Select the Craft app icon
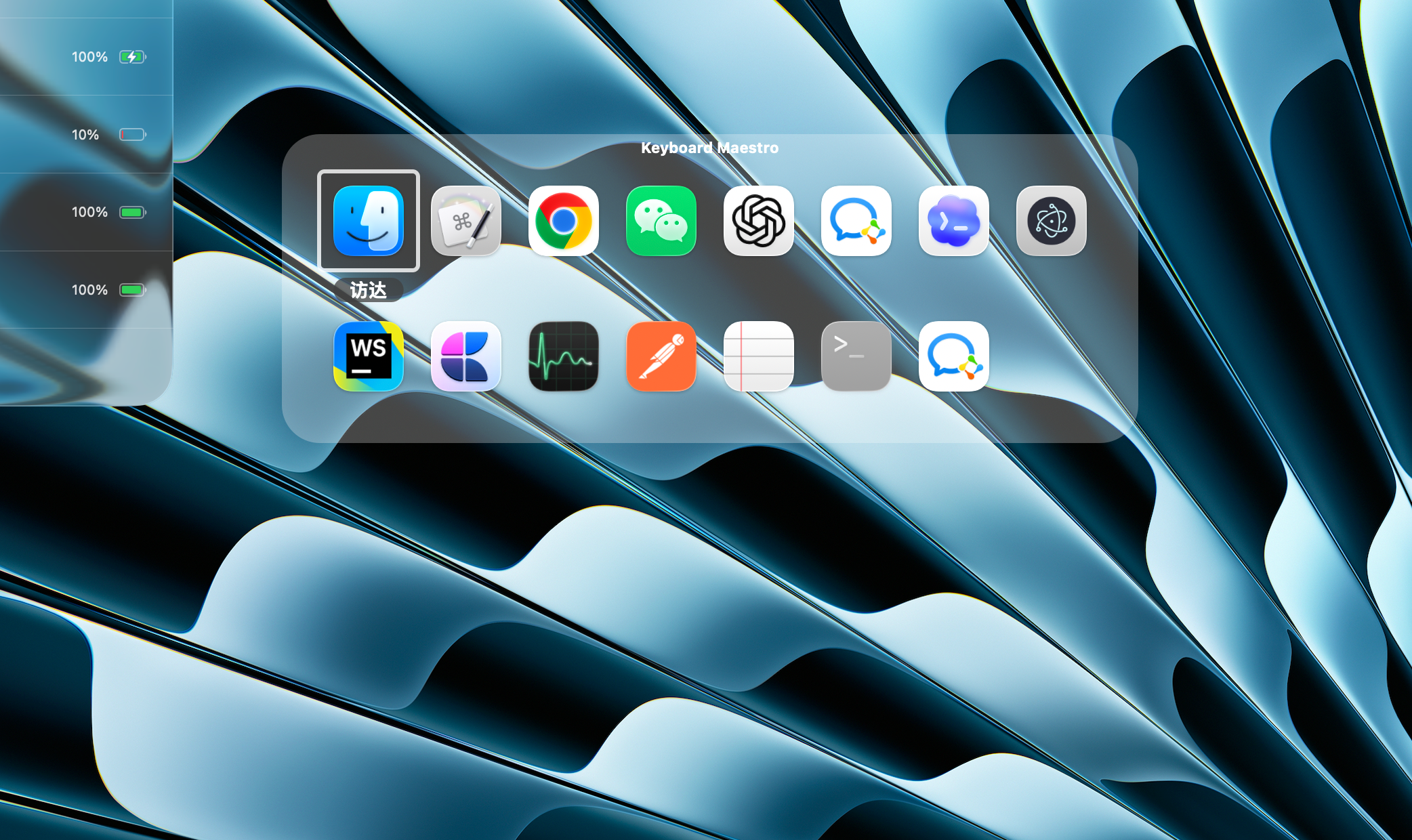This screenshot has width=1412, height=840. click(x=466, y=356)
